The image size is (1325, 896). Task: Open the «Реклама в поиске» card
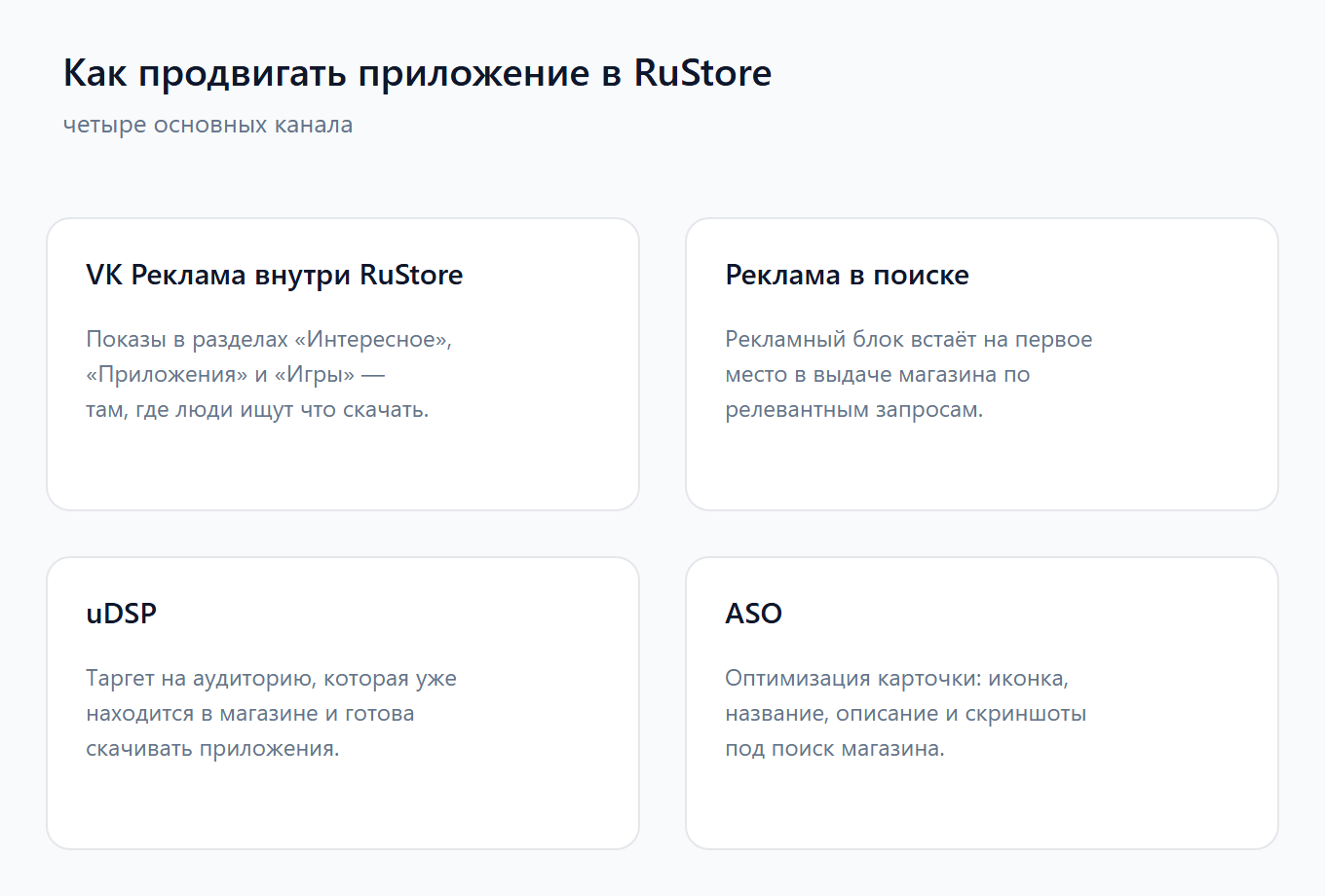pos(982,364)
